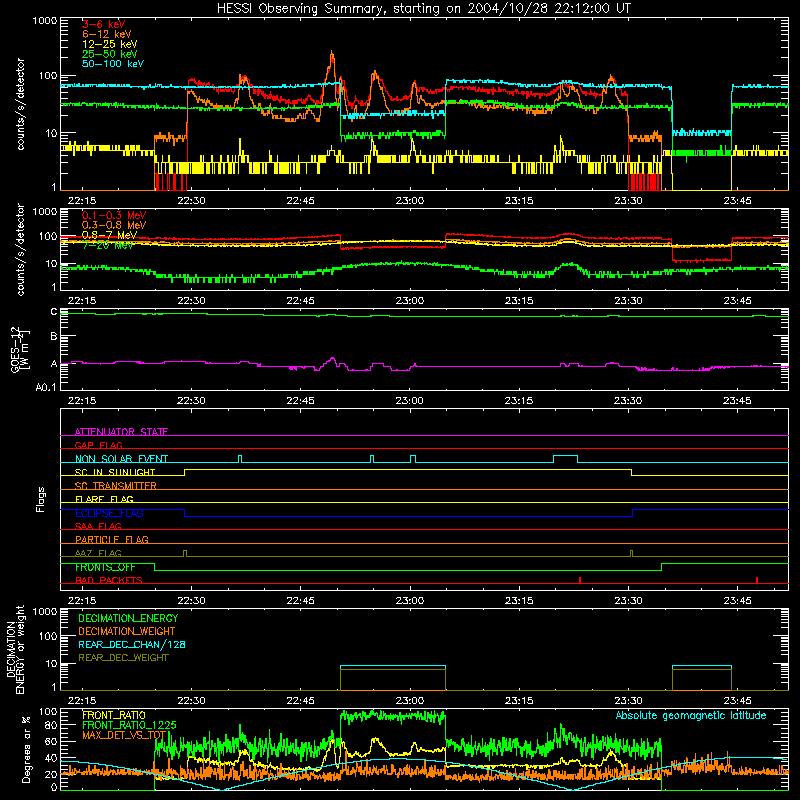Select the REAR_DEC_WEIGHT legend entry
Screen dimensions: 800x800
[x=123, y=658]
